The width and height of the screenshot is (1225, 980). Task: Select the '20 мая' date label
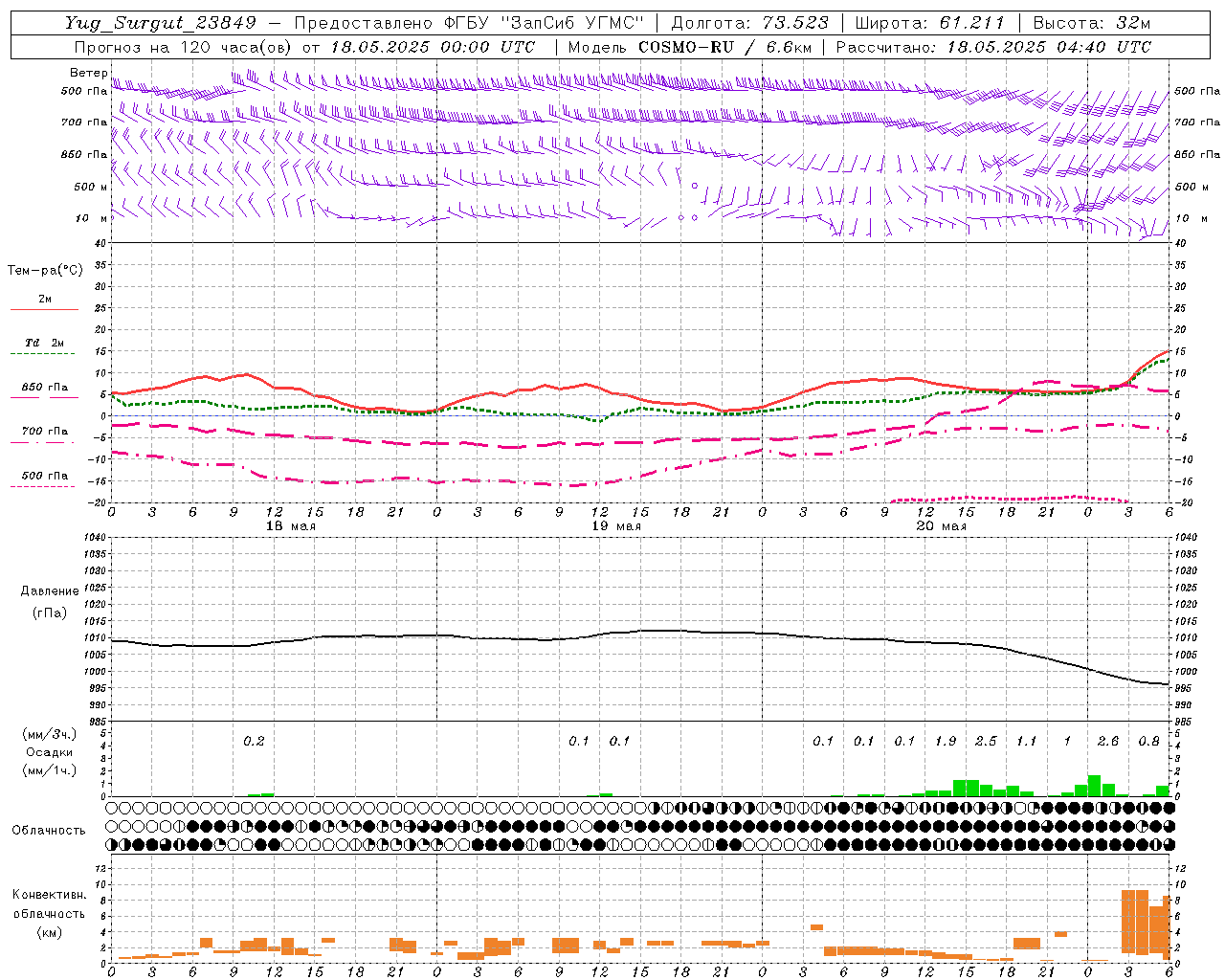[942, 526]
